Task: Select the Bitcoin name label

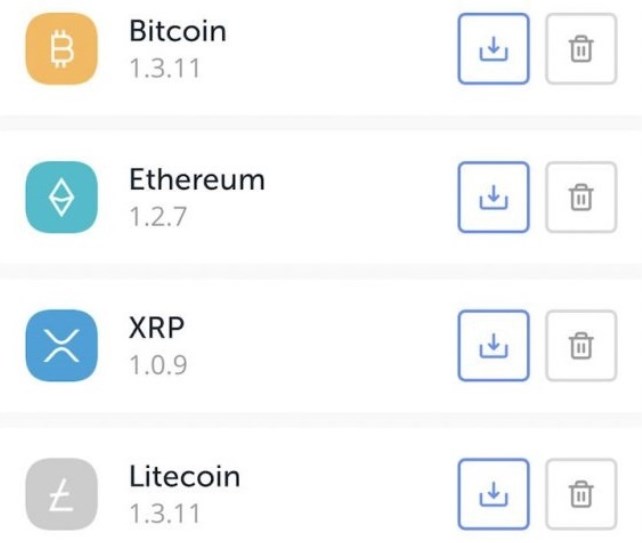Action: [178, 31]
